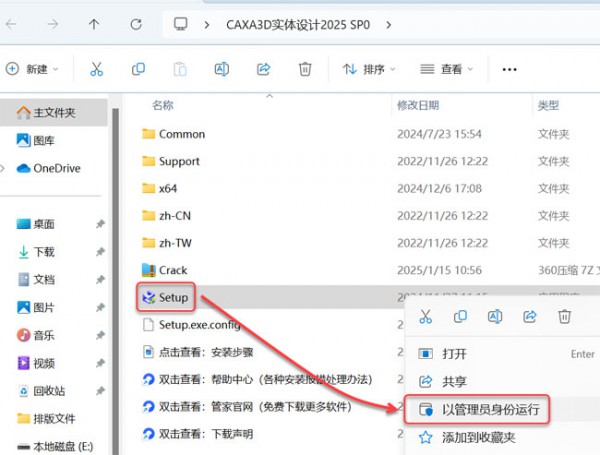Click the context menu Cut icon
This screenshot has width=600, height=455.
click(426, 316)
